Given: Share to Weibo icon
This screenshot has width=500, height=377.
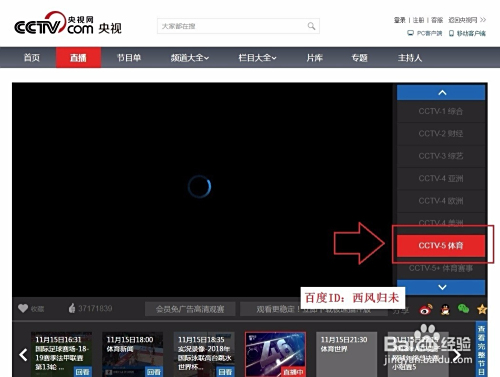Looking at the screenshot, I should click(x=426, y=309).
